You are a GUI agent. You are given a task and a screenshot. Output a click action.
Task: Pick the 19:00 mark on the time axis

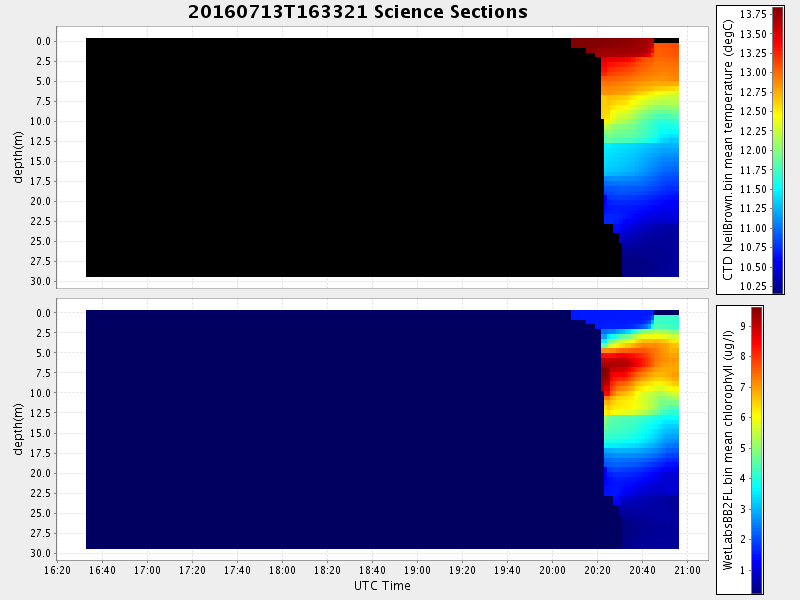(417, 570)
